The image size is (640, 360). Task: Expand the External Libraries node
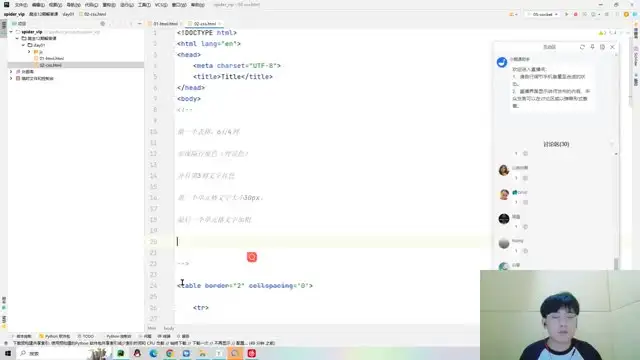click(x=11, y=71)
